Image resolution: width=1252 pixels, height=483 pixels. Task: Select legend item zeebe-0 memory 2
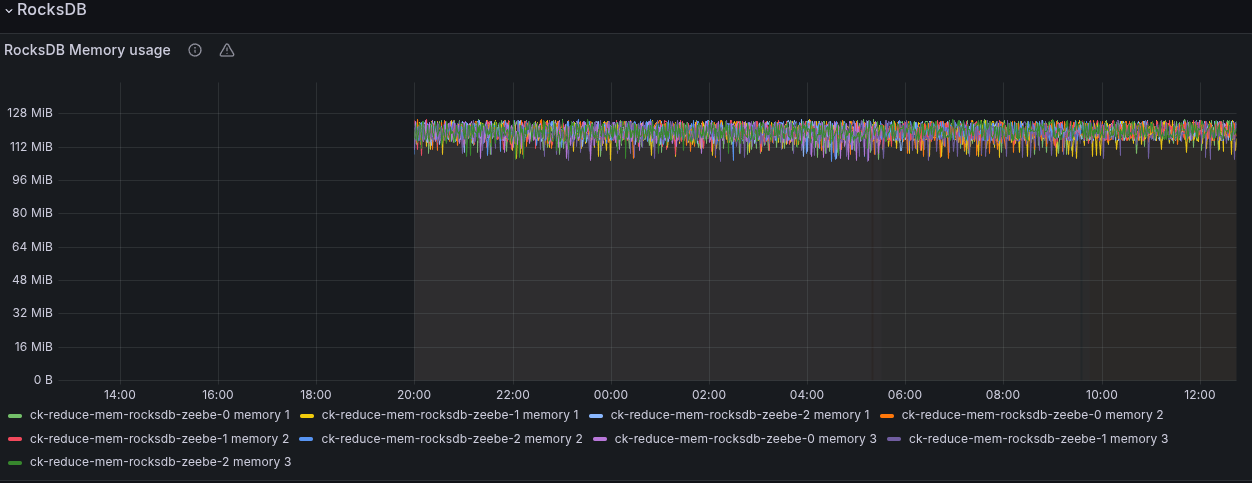tap(1032, 414)
